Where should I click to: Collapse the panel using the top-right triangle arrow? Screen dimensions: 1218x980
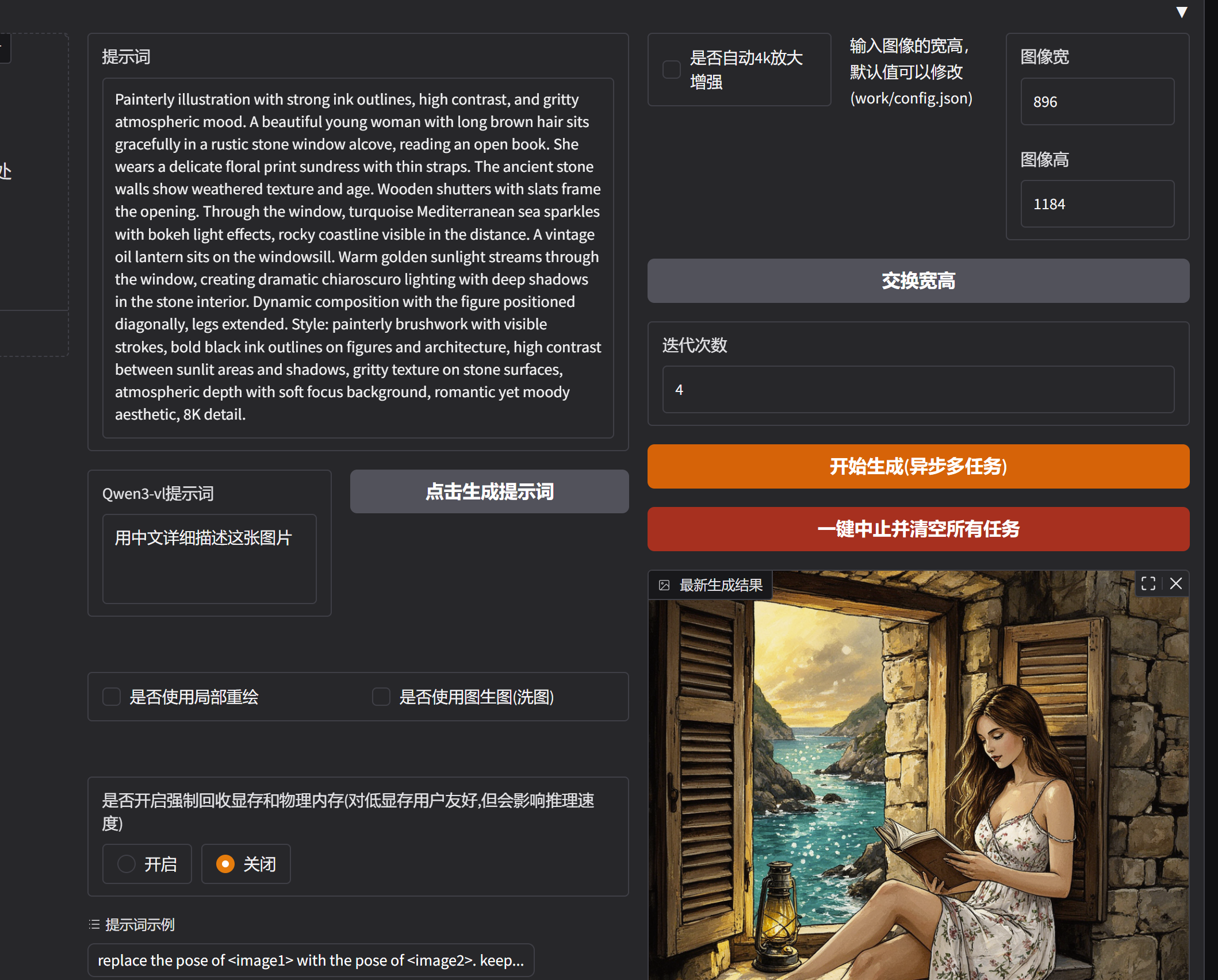point(1182,12)
